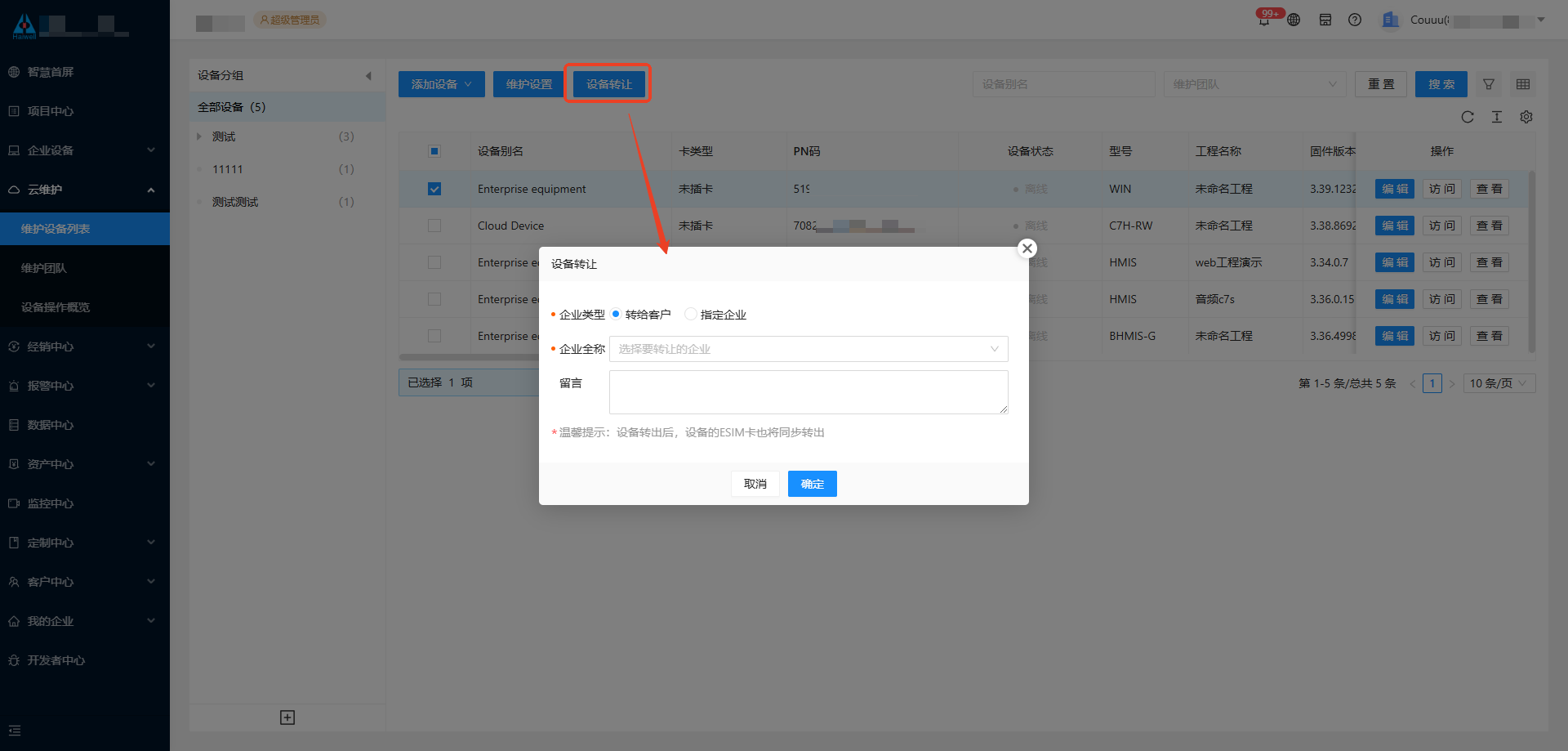This screenshot has height=751, width=1568.
Task: Refresh the device table
Action: pyautogui.click(x=1468, y=117)
